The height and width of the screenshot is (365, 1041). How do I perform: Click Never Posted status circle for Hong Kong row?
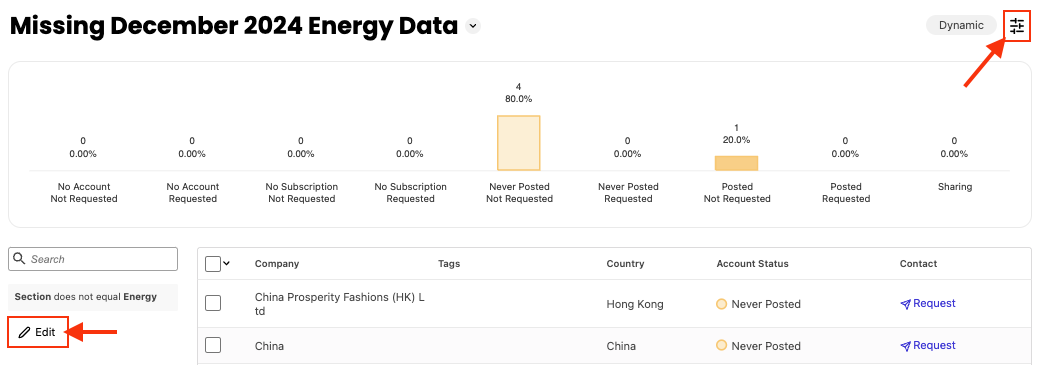click(722, 304)
